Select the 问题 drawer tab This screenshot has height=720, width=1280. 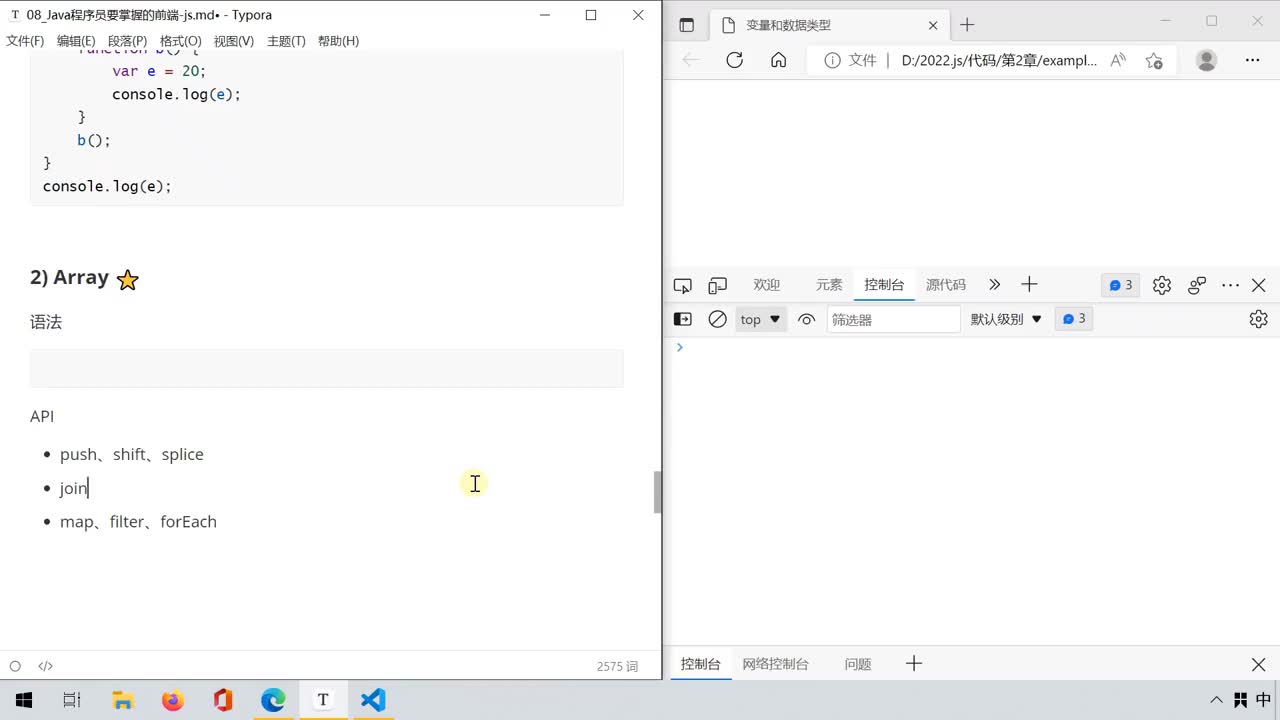[858, 664]
